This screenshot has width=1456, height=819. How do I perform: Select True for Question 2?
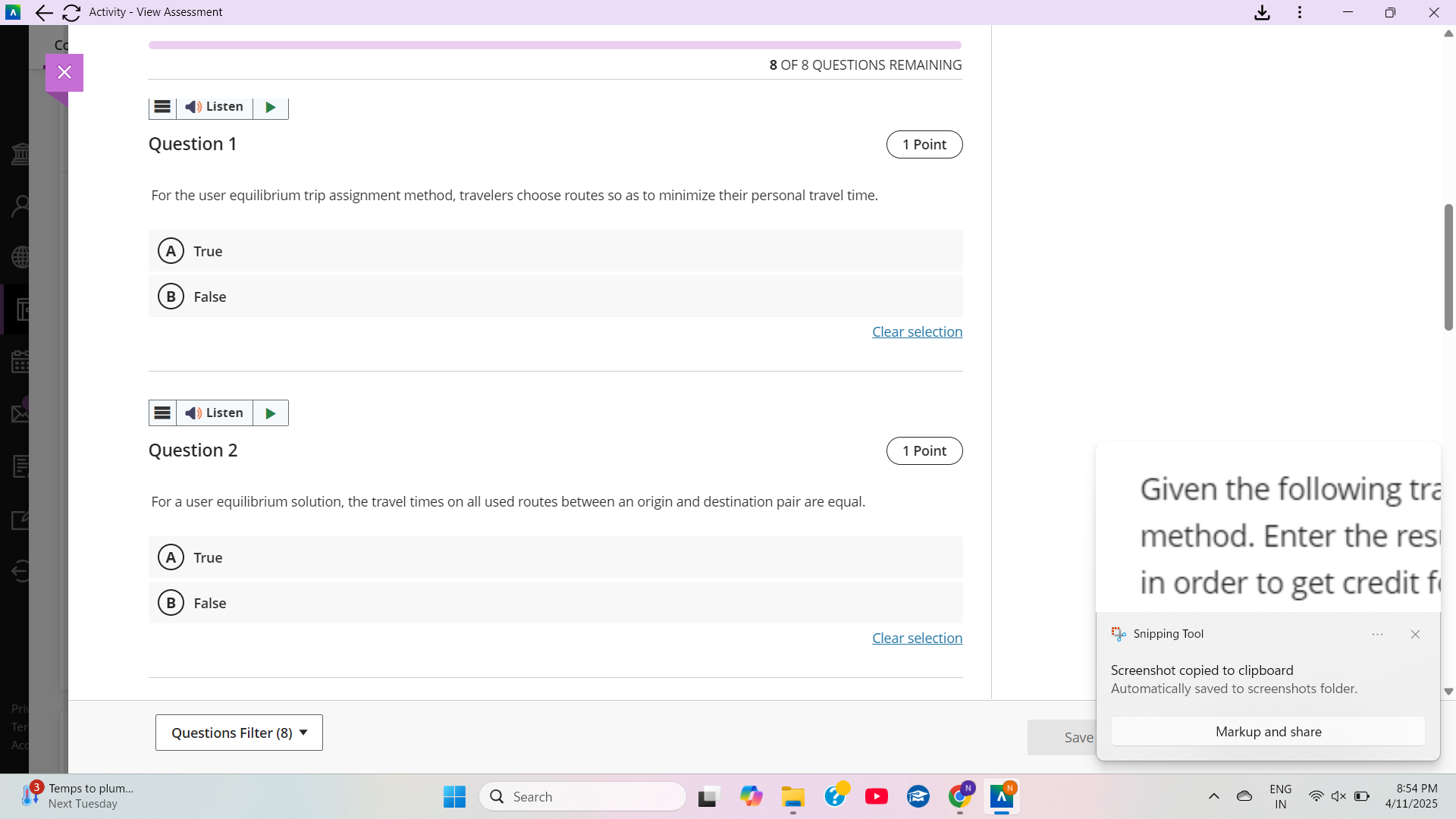[x=171, y=557]
